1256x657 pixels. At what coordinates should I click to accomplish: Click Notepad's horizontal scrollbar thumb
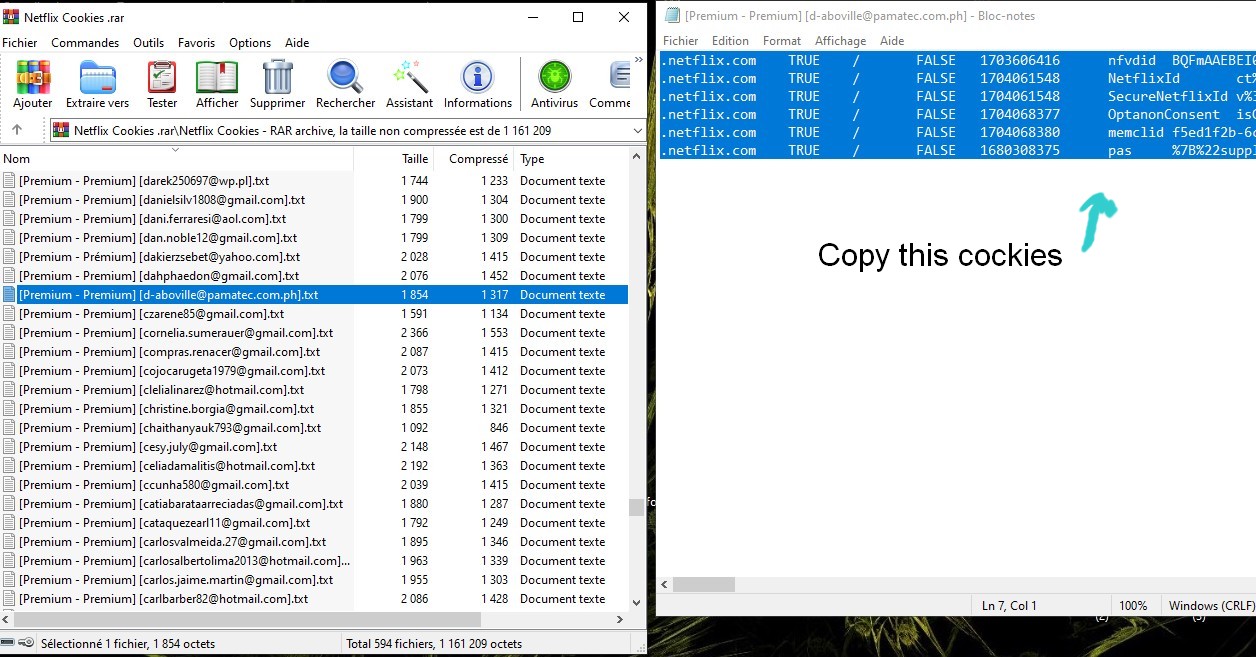[x=704, y=584]
